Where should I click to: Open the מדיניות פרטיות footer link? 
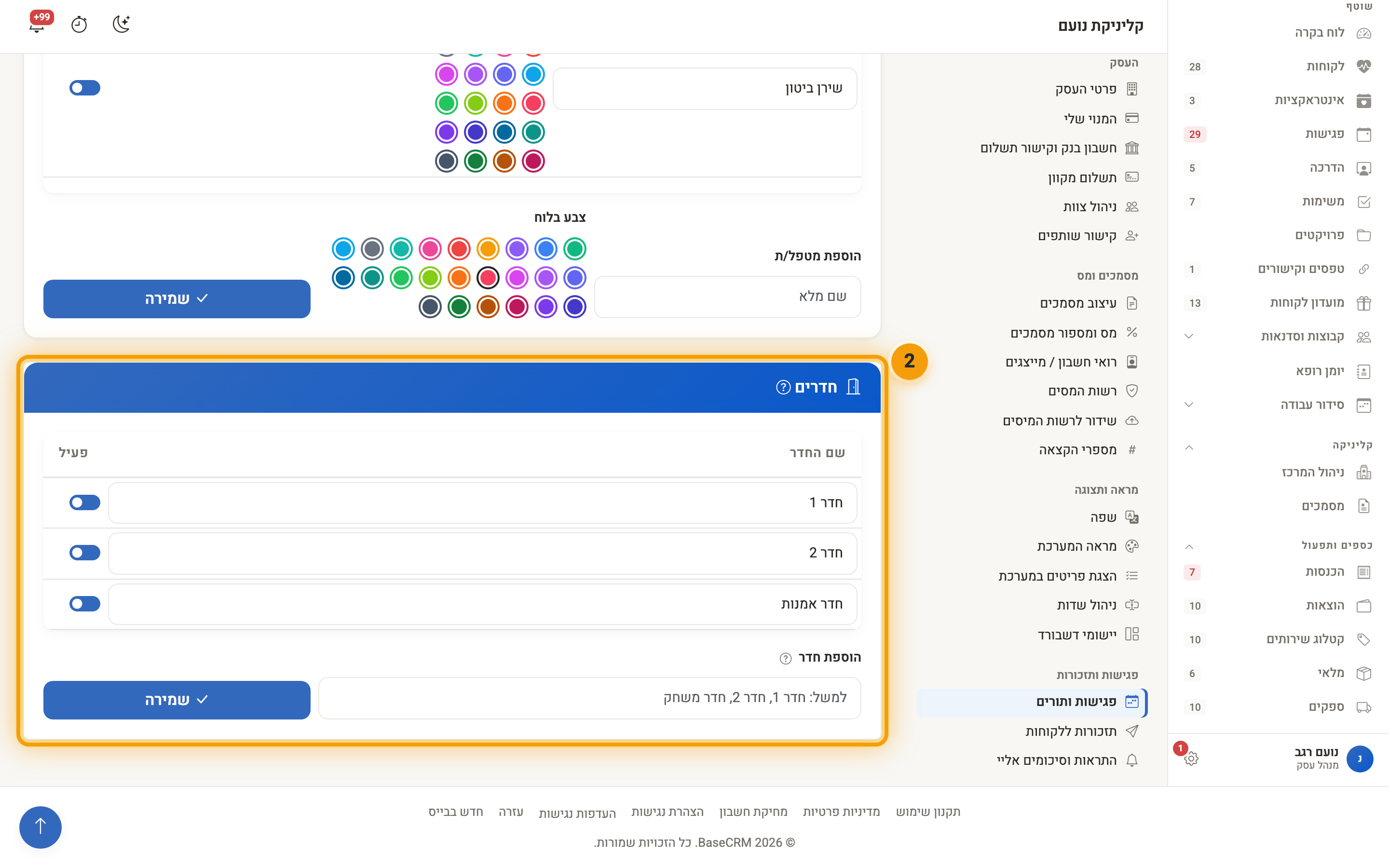click(841, 812)
